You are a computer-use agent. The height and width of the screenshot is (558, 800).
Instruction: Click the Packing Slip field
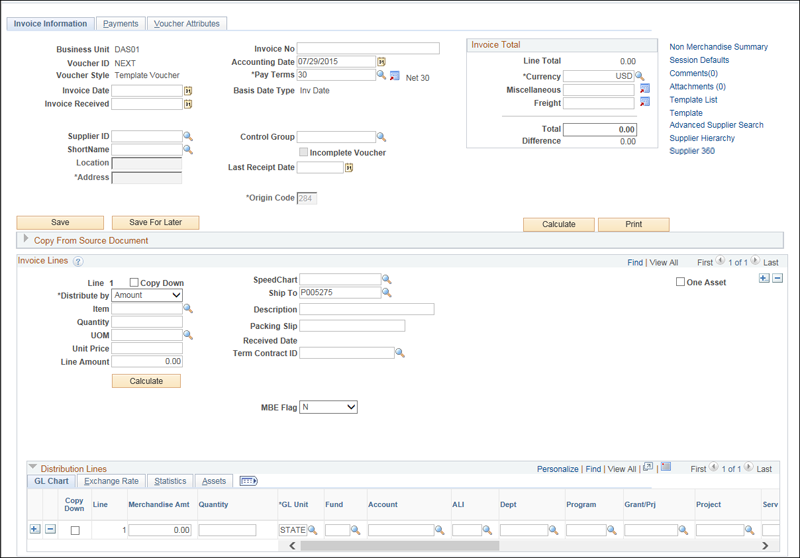[352, 326]
